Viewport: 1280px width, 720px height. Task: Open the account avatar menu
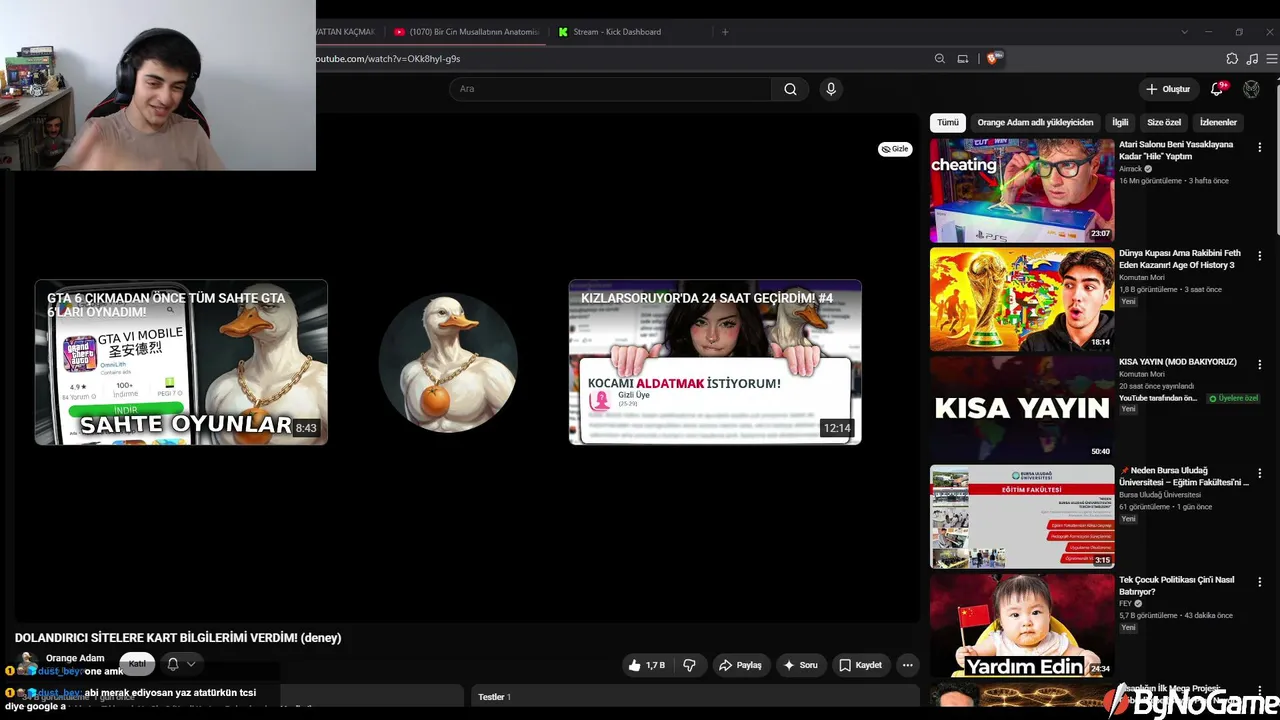pos(1251,89)
